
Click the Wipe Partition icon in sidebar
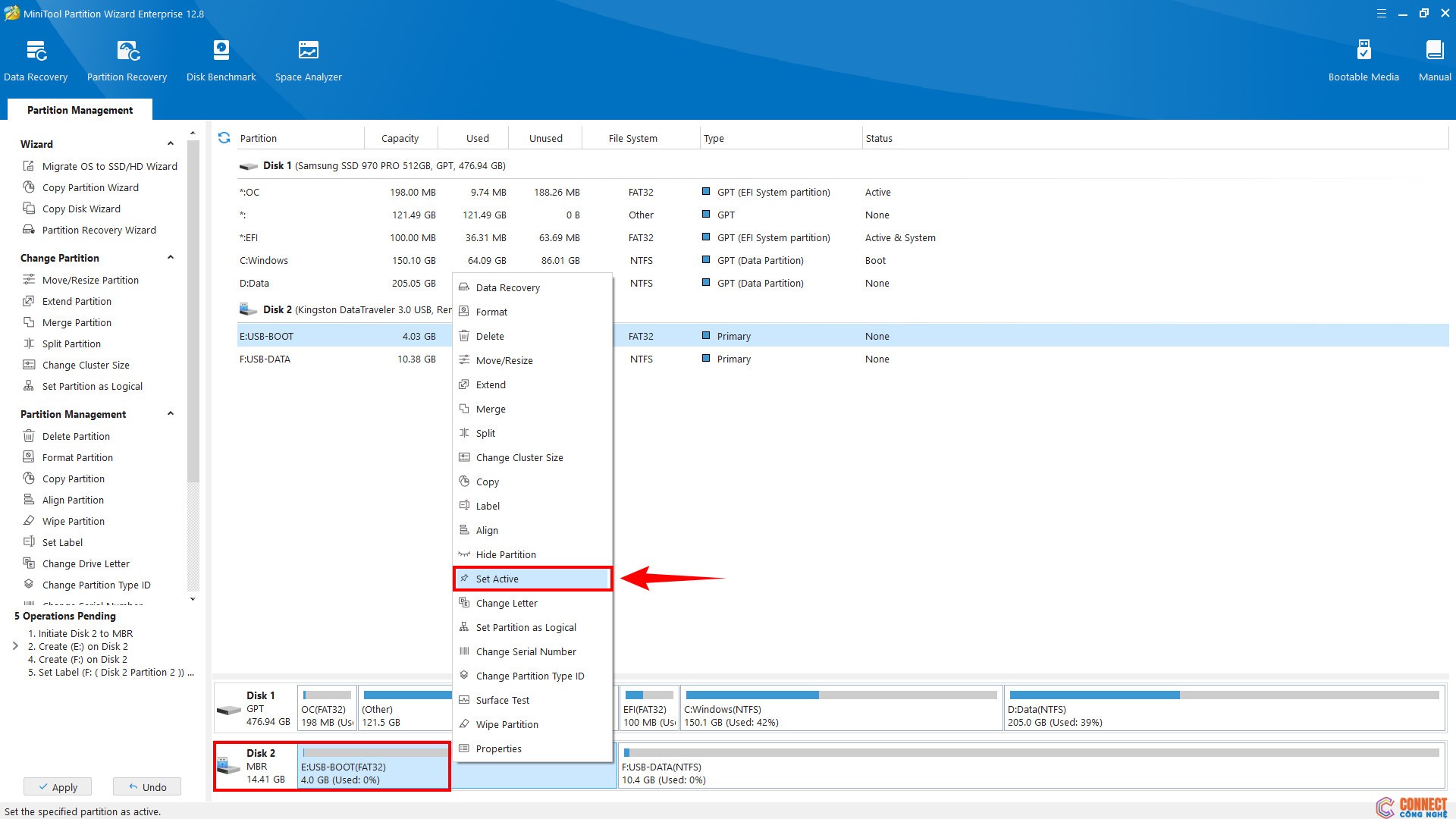pos(29,521)
